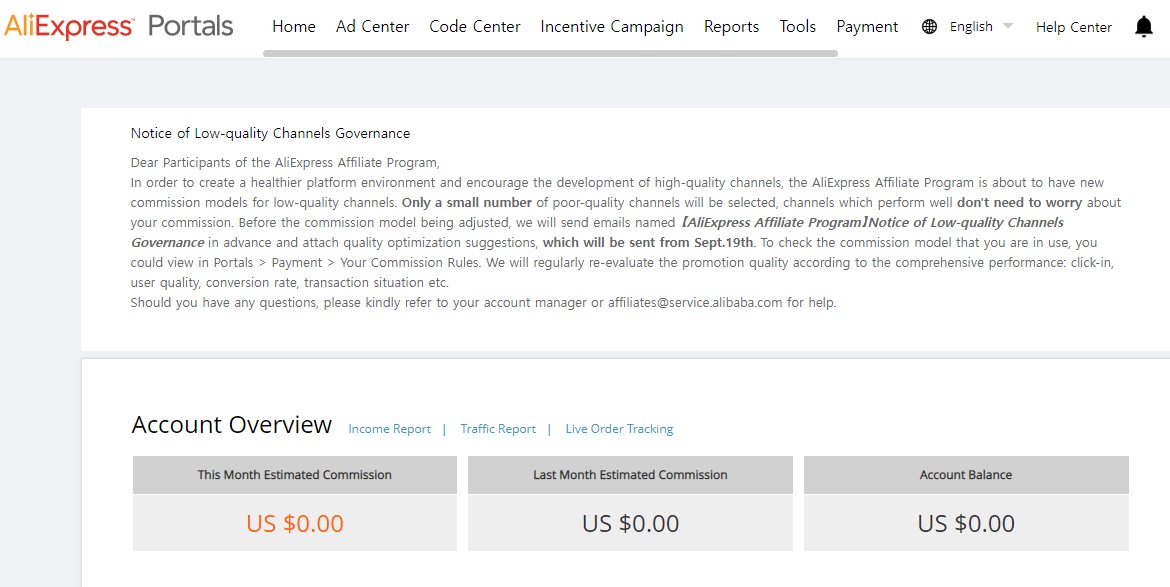Click the Account Balance header

click(966, 474)
